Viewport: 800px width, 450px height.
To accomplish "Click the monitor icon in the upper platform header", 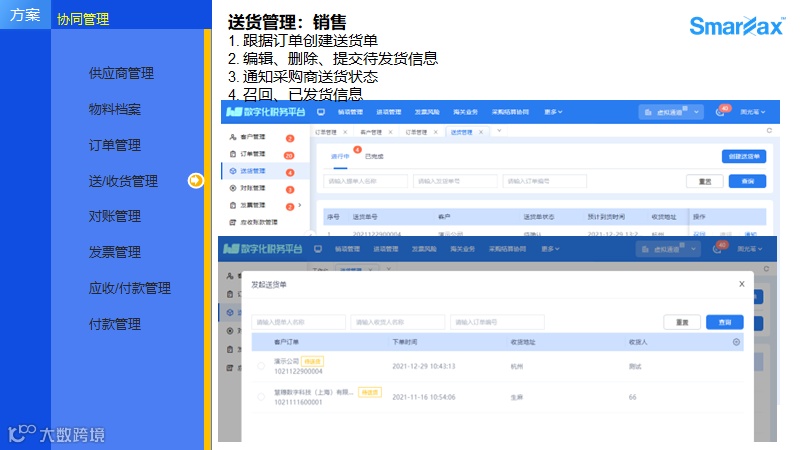I will pyautogui.click(x=321, y=112).
